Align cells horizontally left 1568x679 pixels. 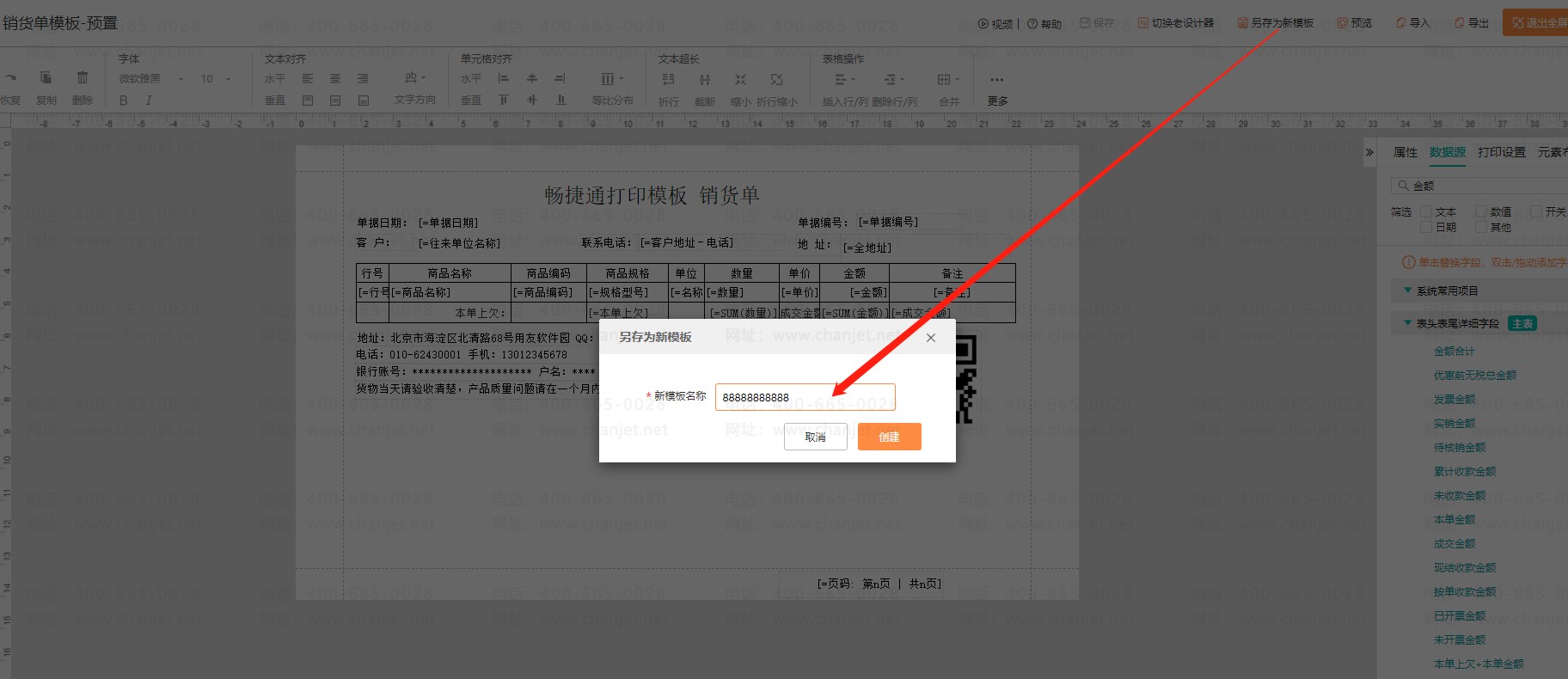(504, 78)
